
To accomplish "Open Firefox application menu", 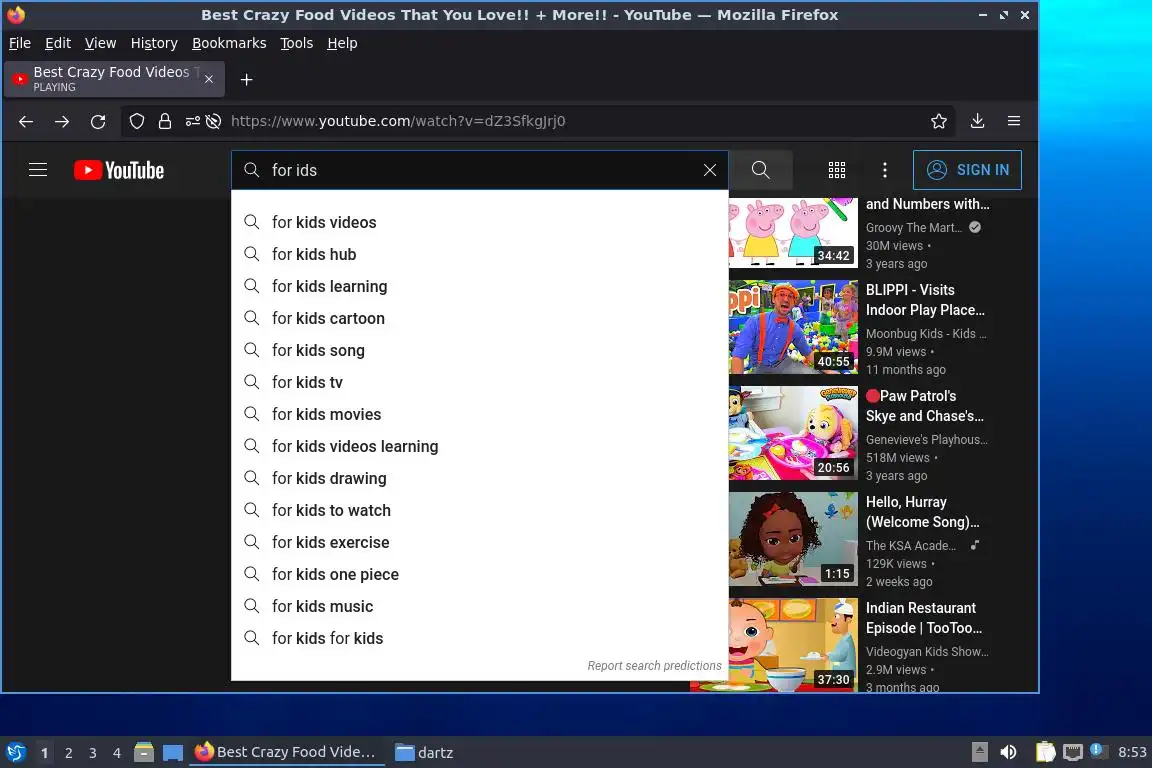I will (x=1014, y=121).
